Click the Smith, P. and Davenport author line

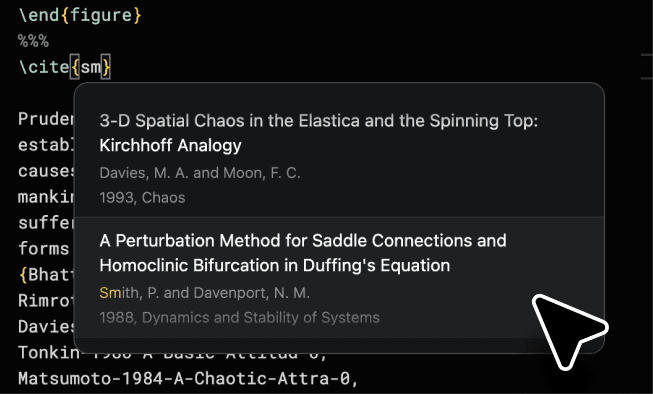pos(204,293)
